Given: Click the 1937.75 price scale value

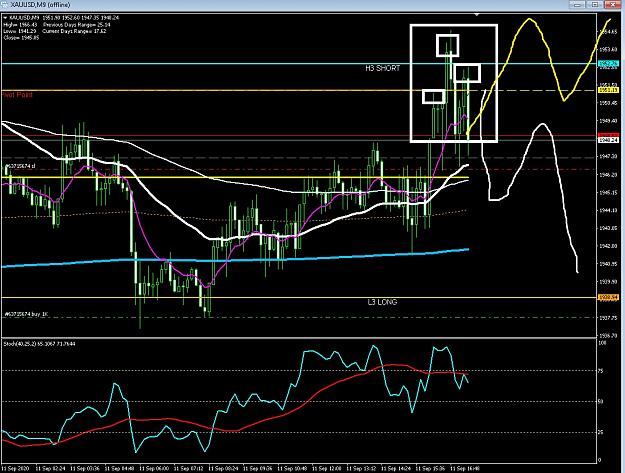Looking at the screenshot, I should (x=608, y=318).
